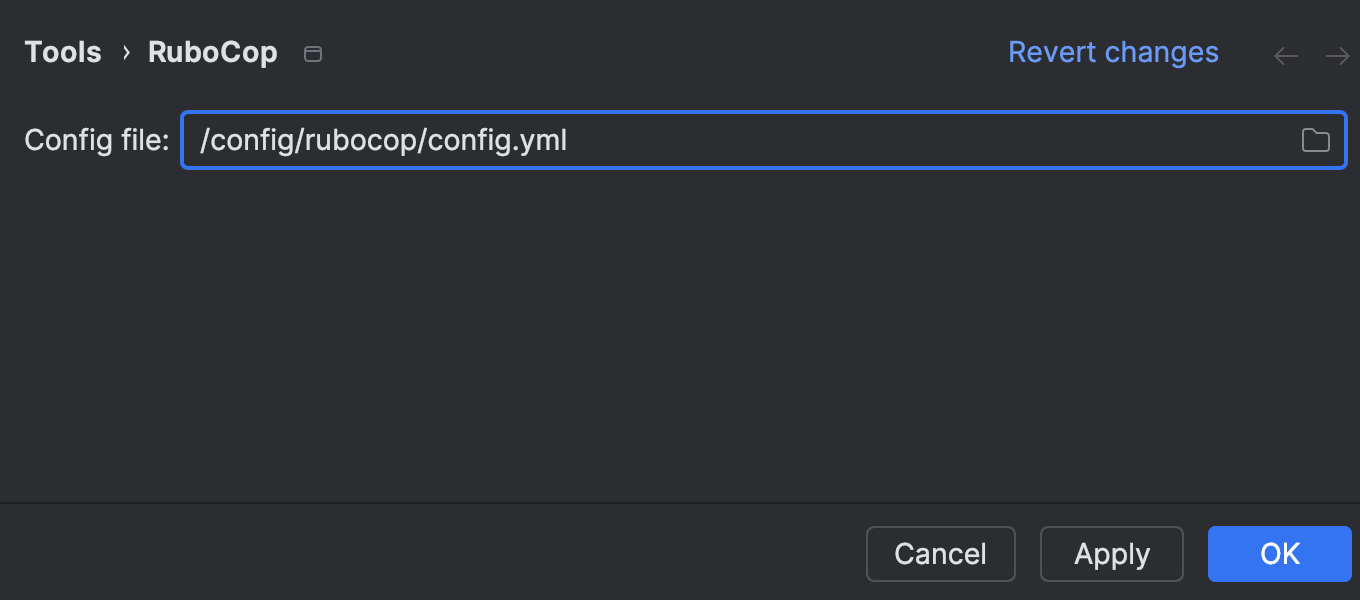This screenshot has height=600, width=1360.
Task: Confirm the dialog with OK
Action: (x=1279, y=554)
